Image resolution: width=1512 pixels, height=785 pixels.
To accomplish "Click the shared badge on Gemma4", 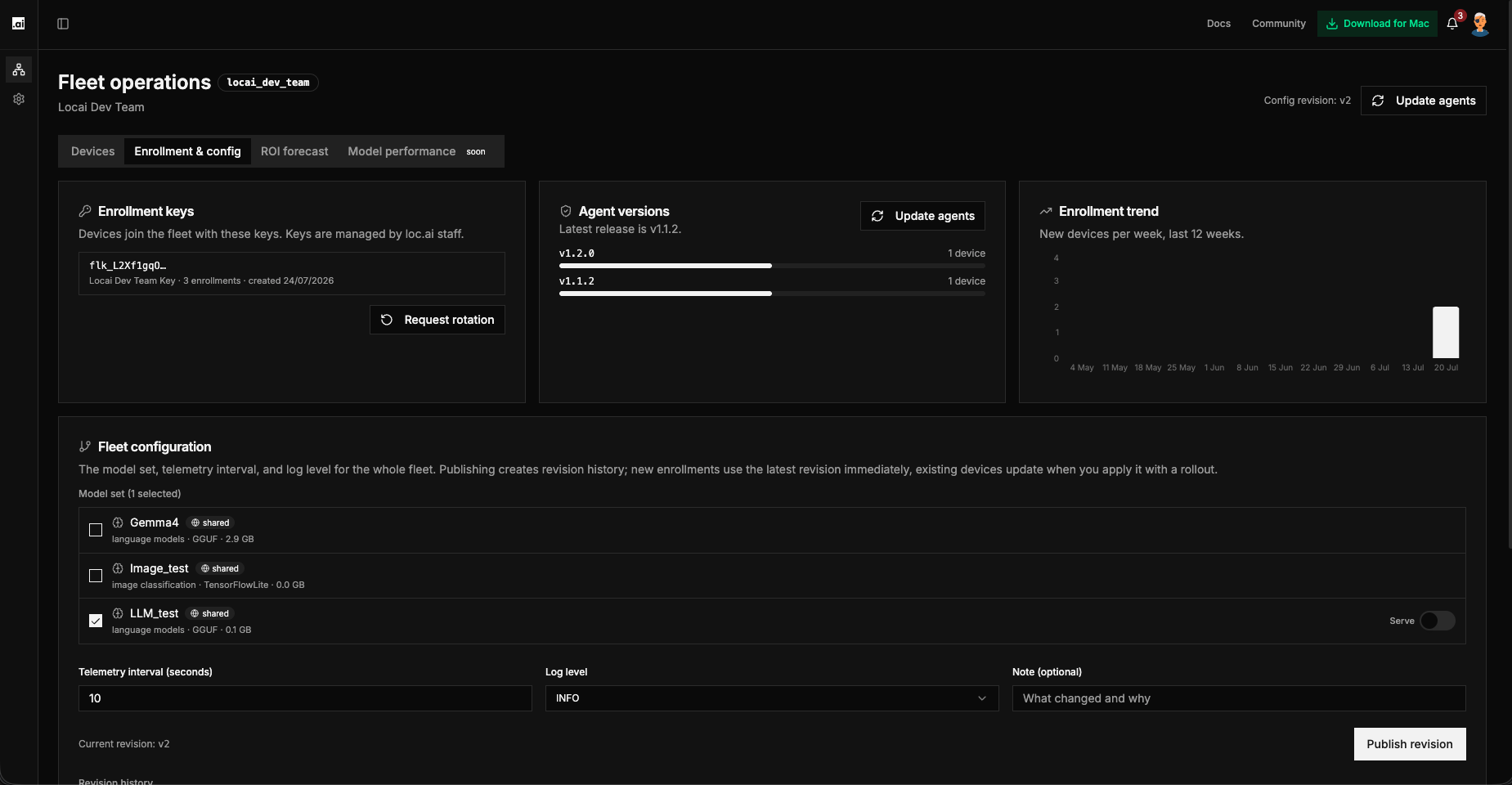I will (210, 523).
